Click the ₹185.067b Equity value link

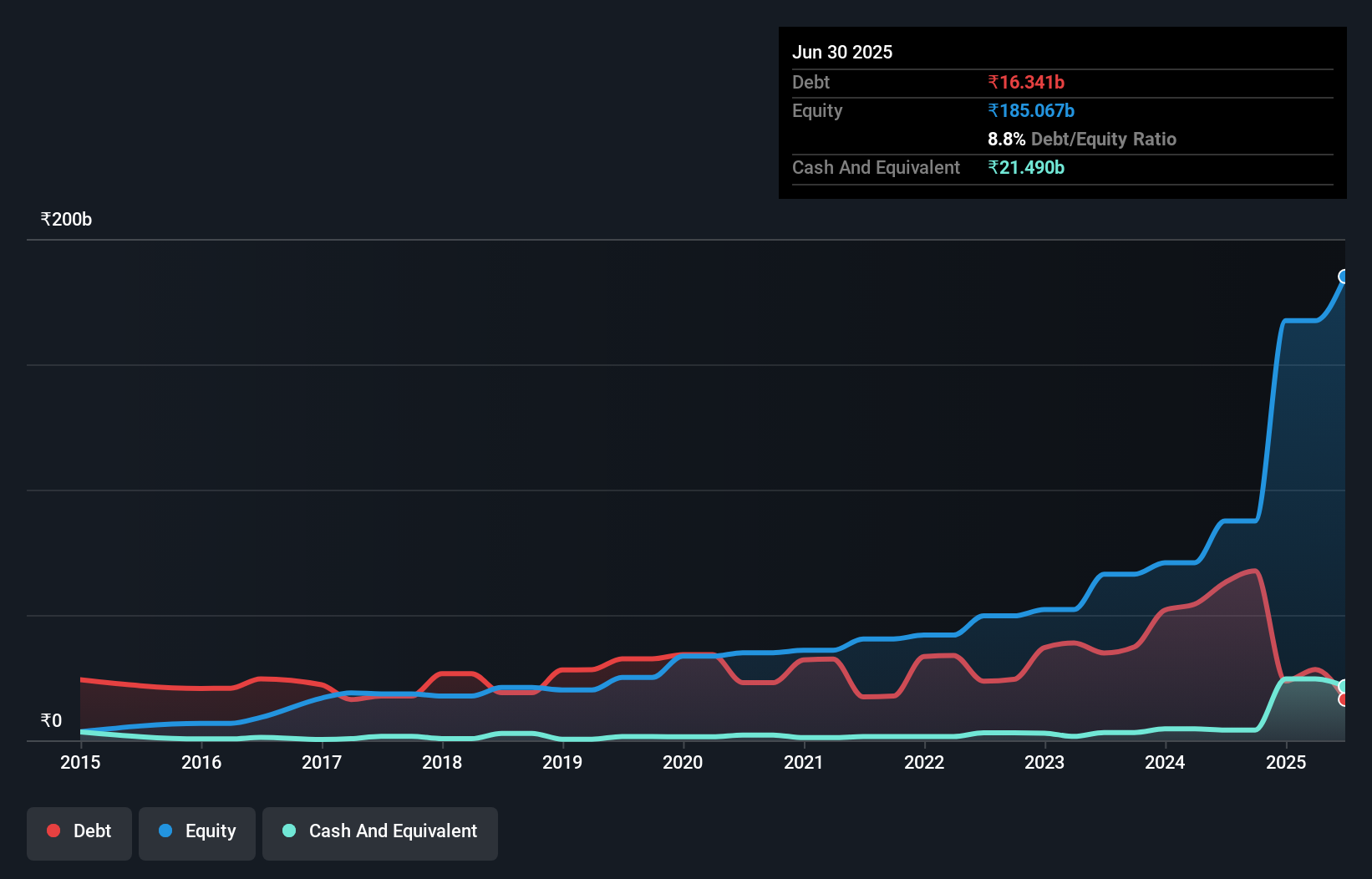pos(1031,110)
